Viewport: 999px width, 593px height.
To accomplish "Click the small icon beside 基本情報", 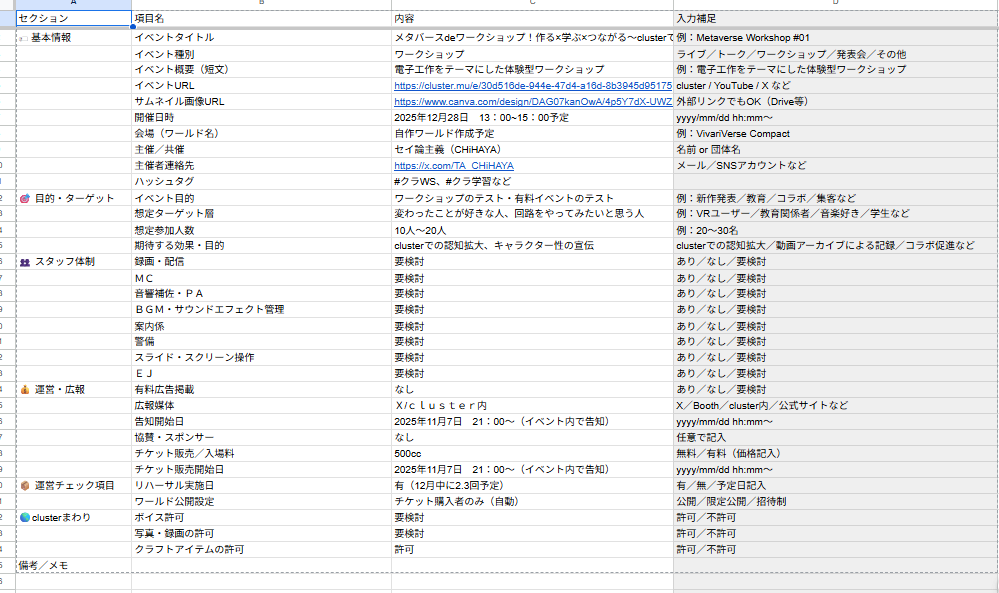I will [x=23, y=38].
